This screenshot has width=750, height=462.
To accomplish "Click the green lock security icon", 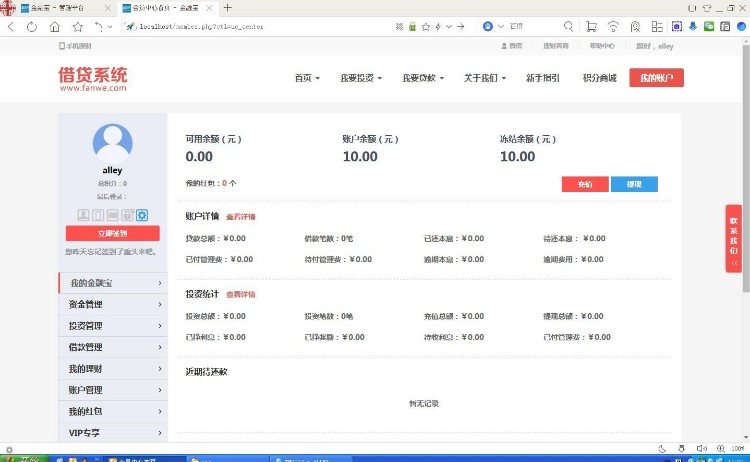I will click(412, 27).
